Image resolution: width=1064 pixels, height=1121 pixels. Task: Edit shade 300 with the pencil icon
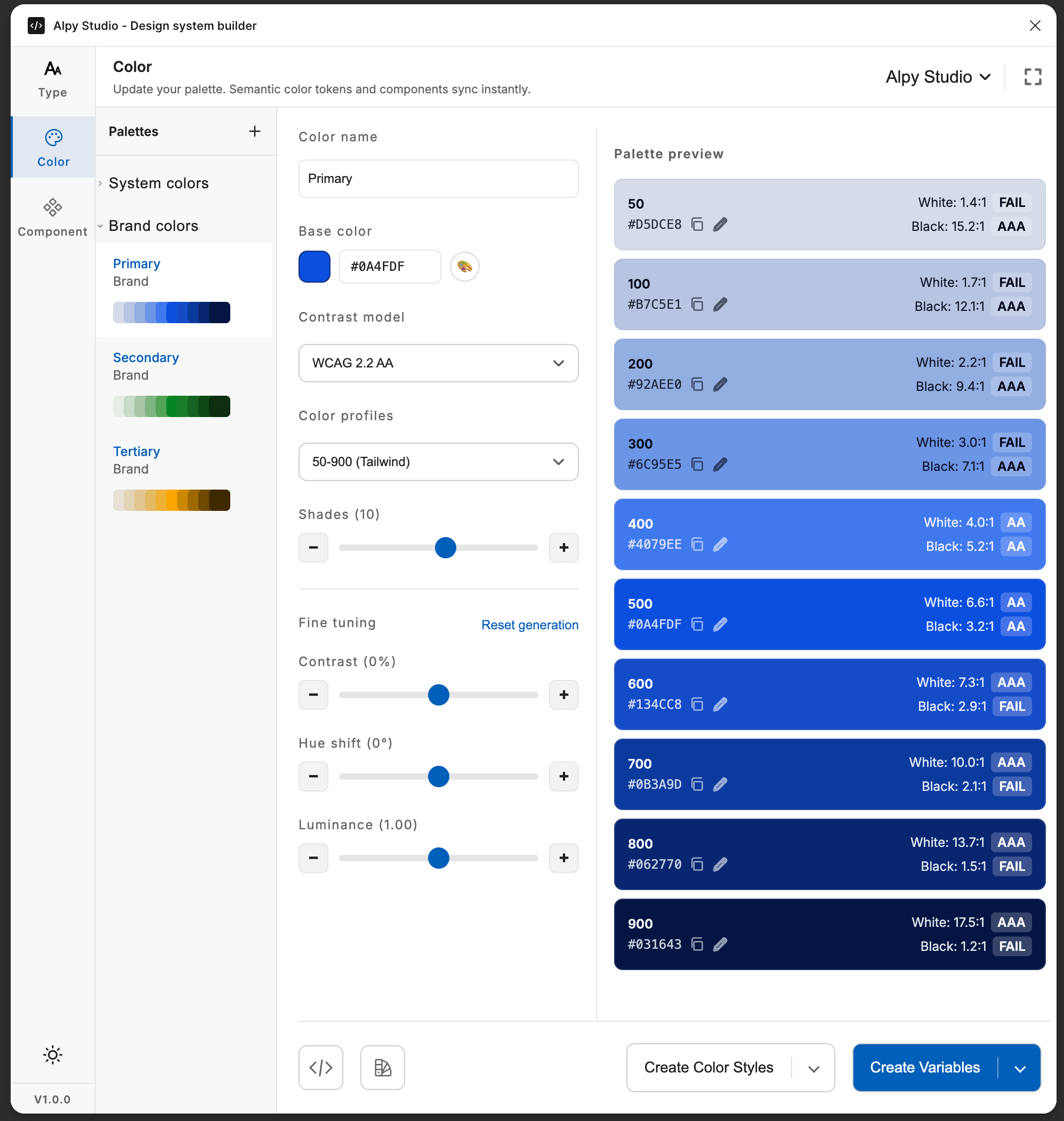coord(720,465)
